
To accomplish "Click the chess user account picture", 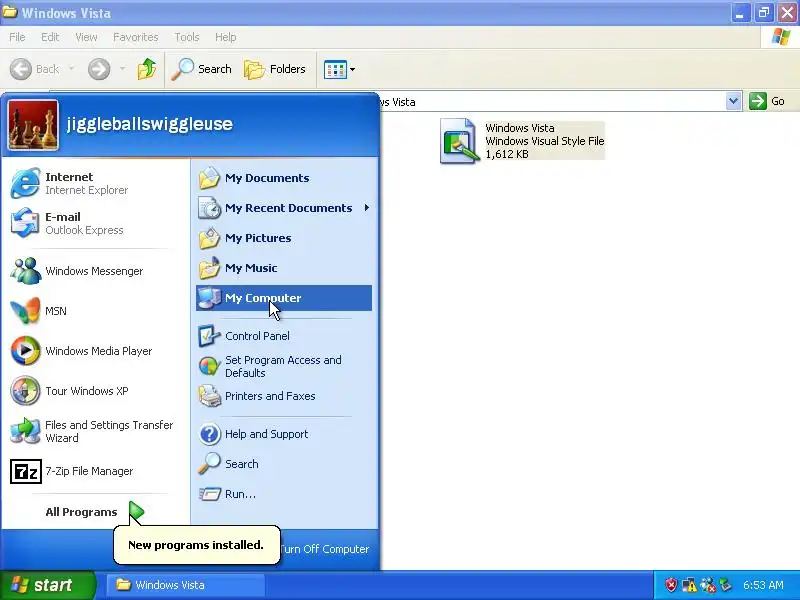I will click(33, 125).
